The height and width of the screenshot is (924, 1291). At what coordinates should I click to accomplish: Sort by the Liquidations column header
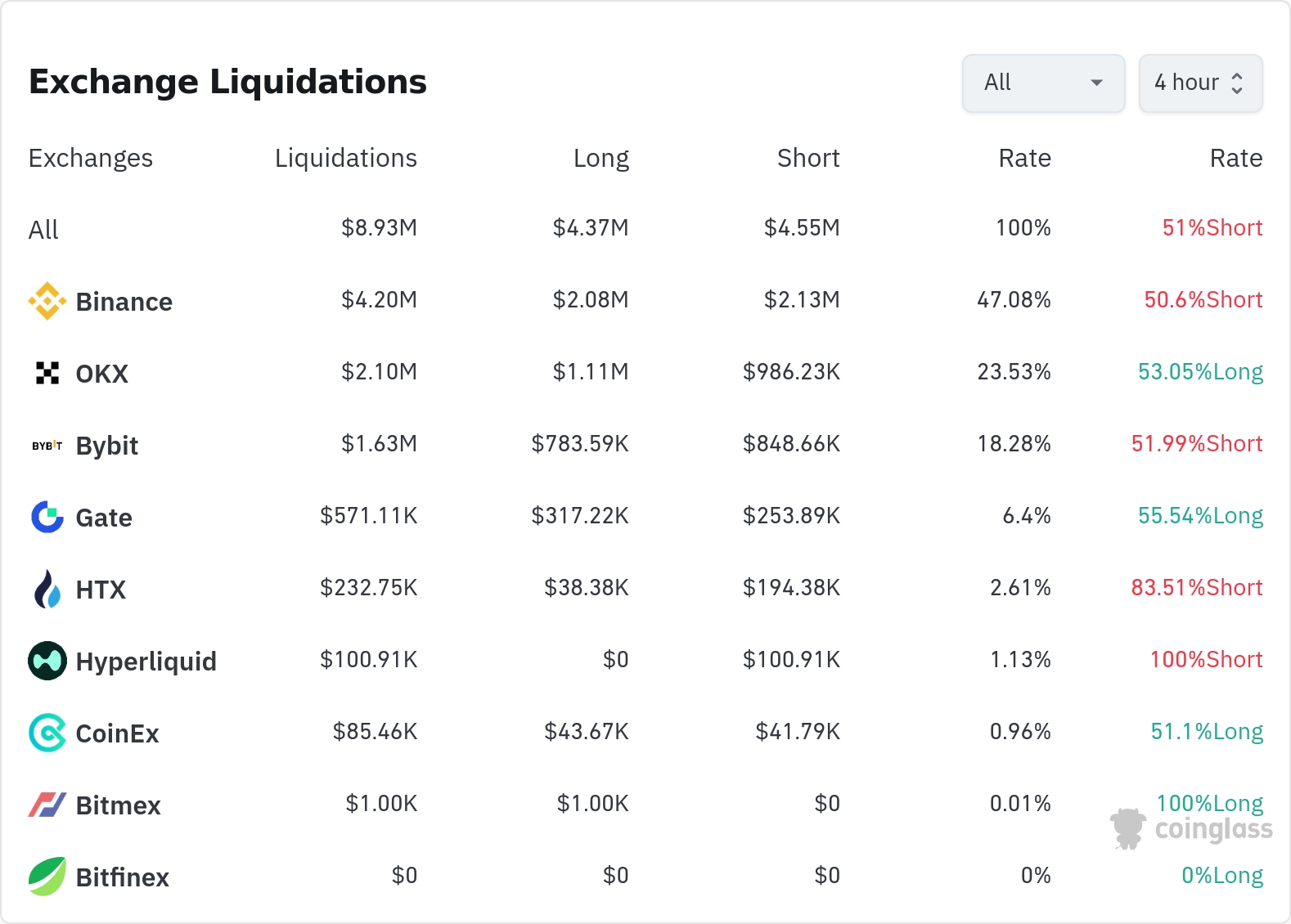(345, 158)
